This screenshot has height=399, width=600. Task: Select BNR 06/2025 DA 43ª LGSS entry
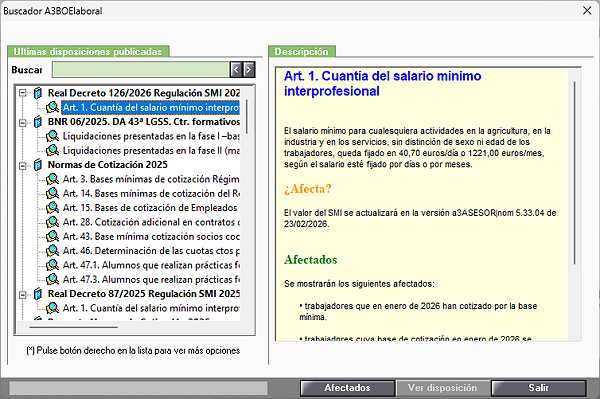144,122
